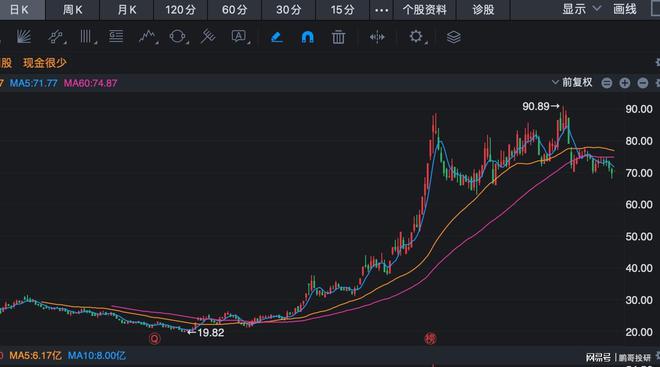
Task: Click the 90.00 price axis label
Action: pos(639,109)
